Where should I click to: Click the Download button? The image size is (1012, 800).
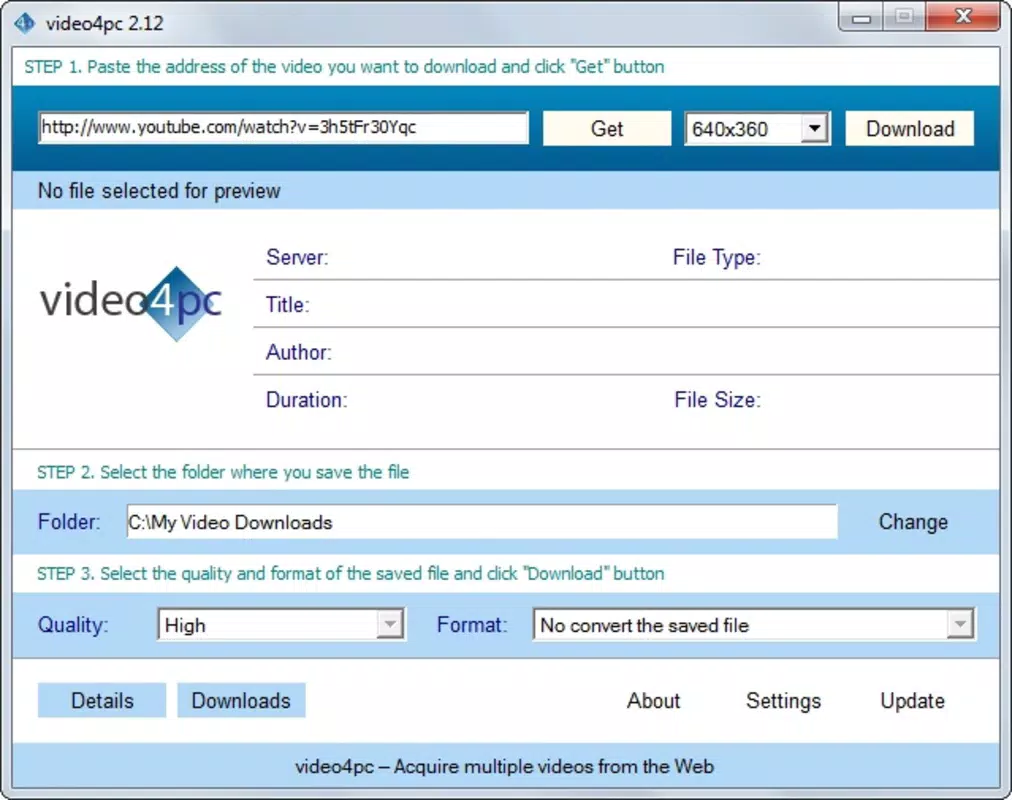(x=909, y=128)
